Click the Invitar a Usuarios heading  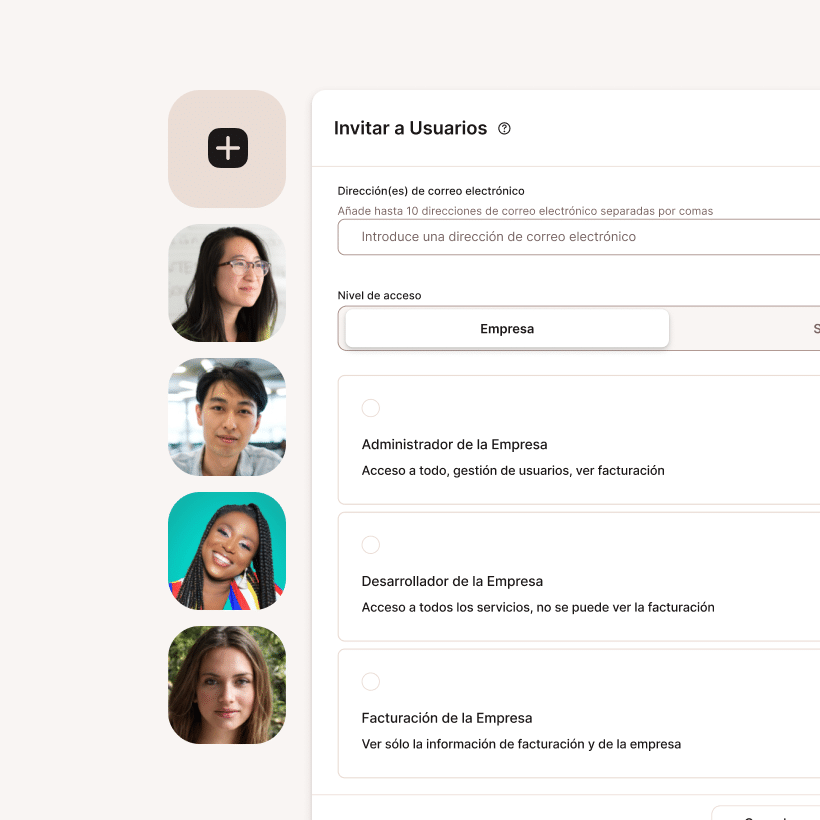click(x=410, y=128)
